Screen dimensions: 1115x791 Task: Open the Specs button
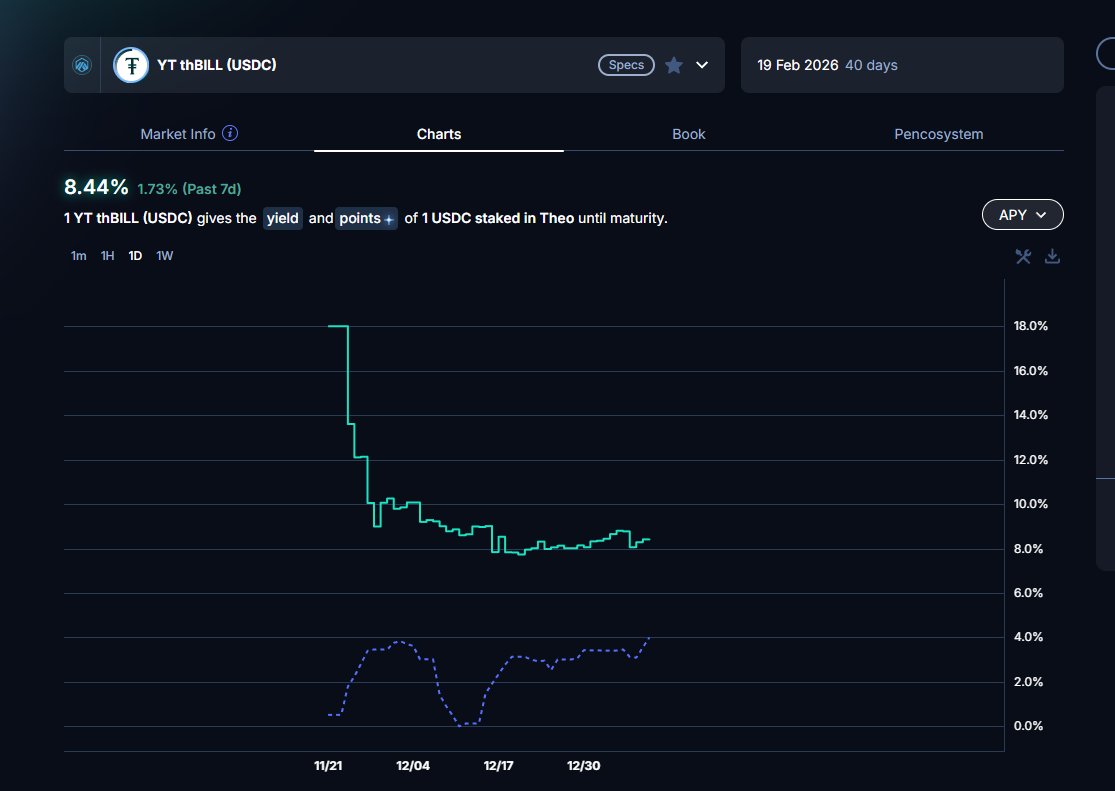tap(626, 65)
